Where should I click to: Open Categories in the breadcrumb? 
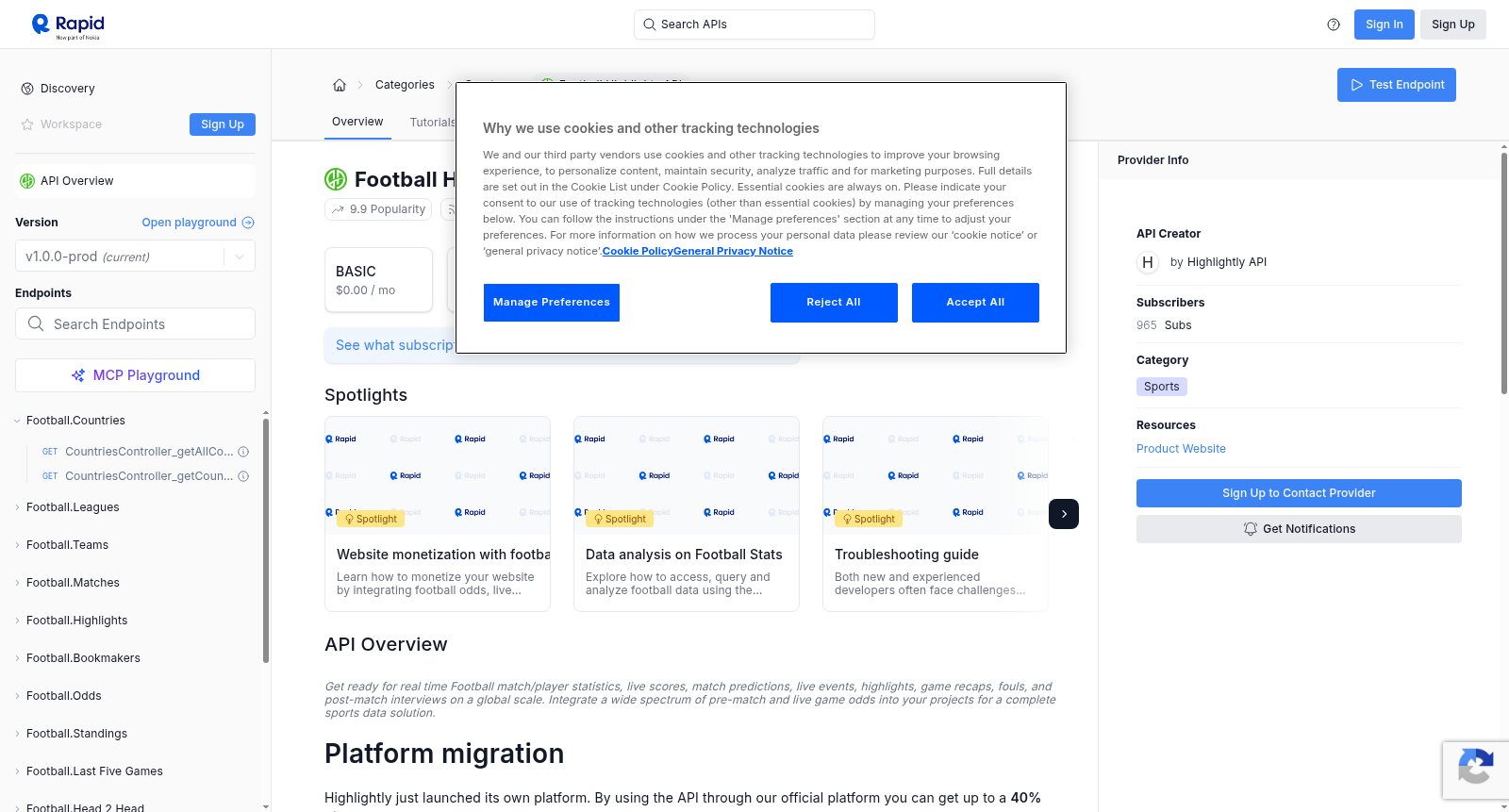coord(405,85)
